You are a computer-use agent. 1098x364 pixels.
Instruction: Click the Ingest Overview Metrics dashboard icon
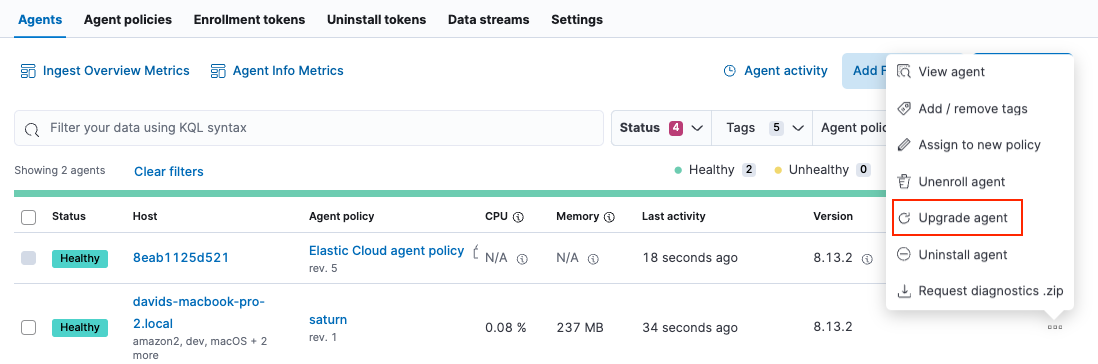tap(28, 71)
